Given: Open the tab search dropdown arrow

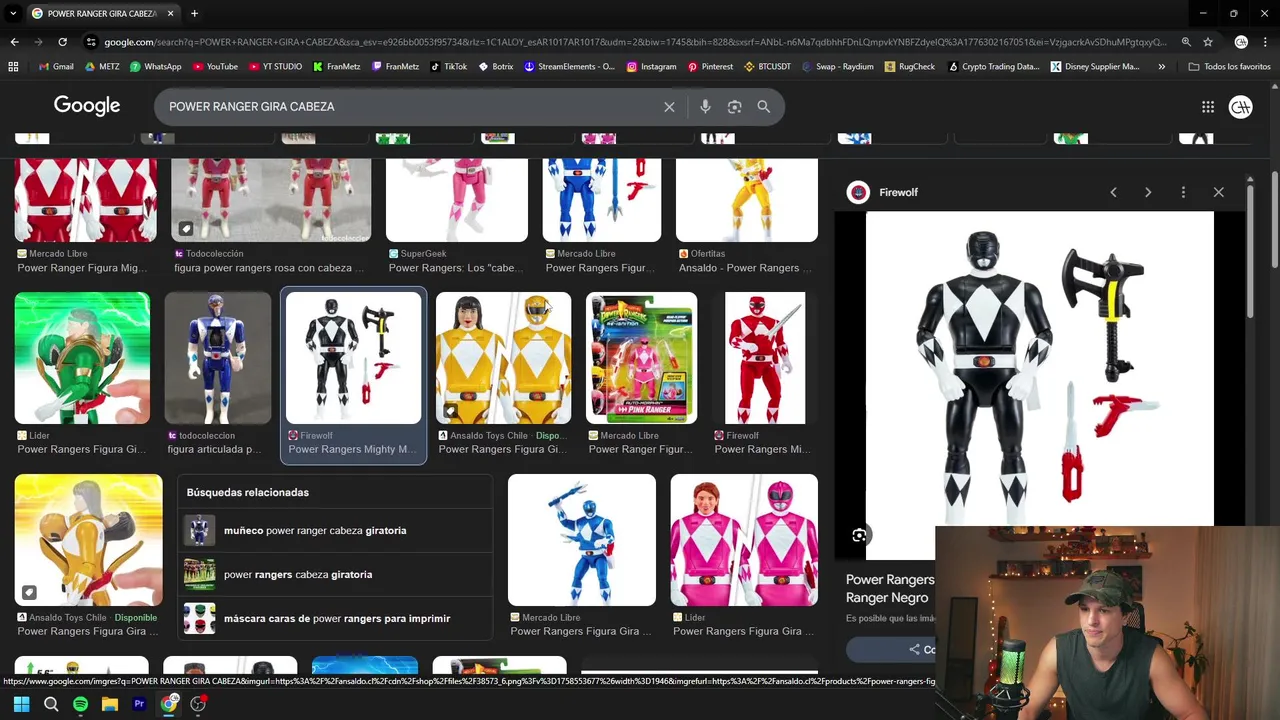Looking at the screenshot, I should pyautogui.click(x=13, y=14).
